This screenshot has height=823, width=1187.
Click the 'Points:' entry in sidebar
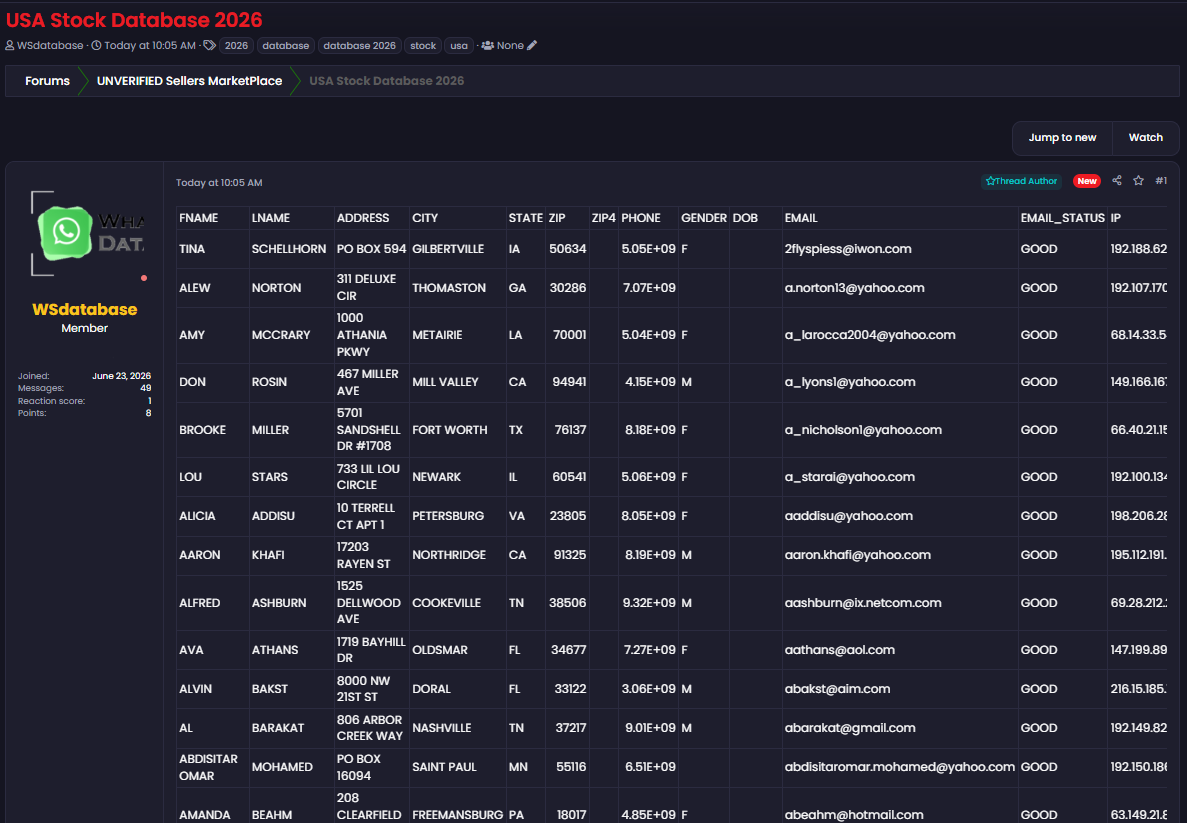(84, 413)
